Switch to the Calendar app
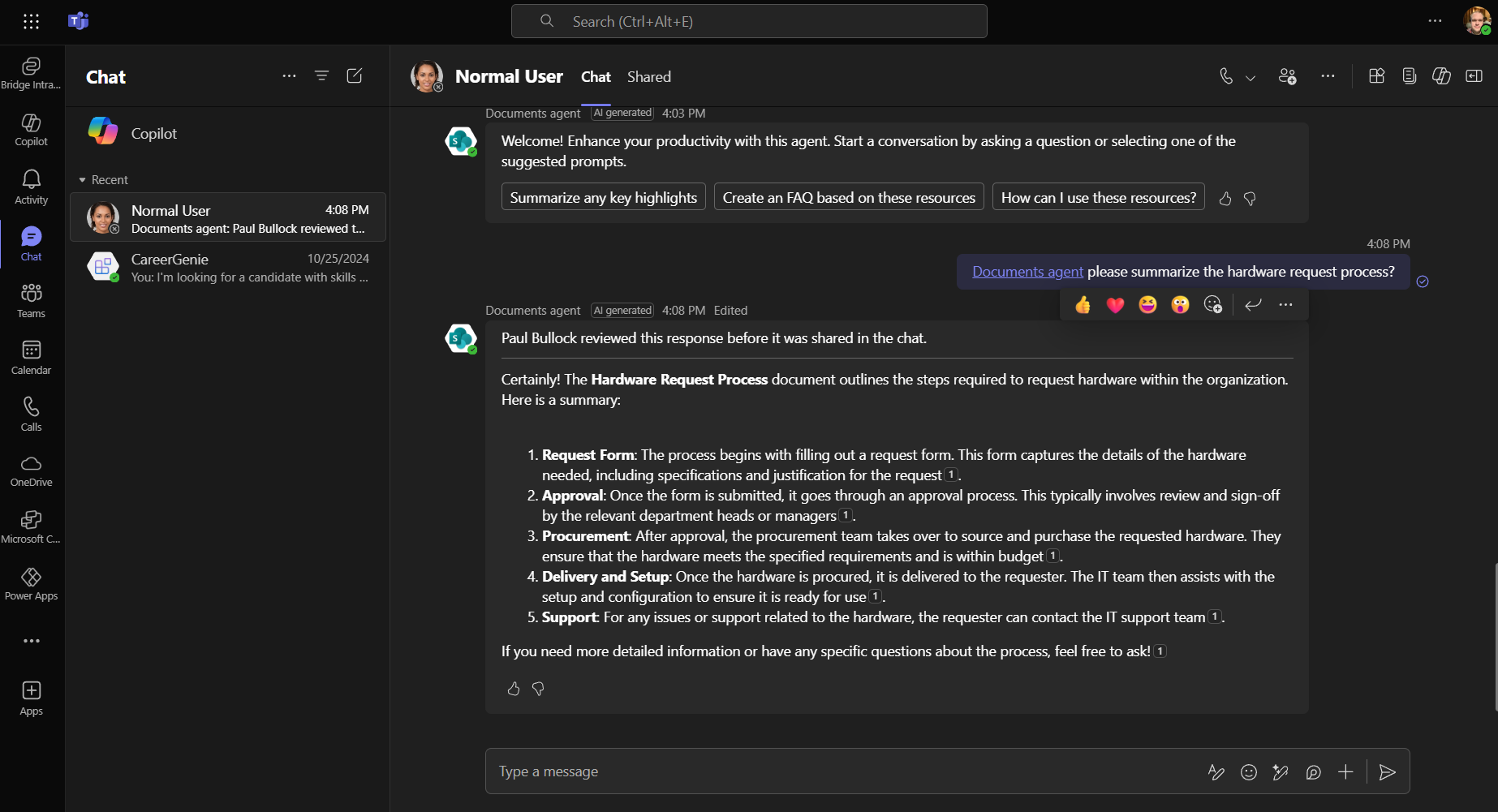This screenshot has height=812, width=1498. point(31,354)
